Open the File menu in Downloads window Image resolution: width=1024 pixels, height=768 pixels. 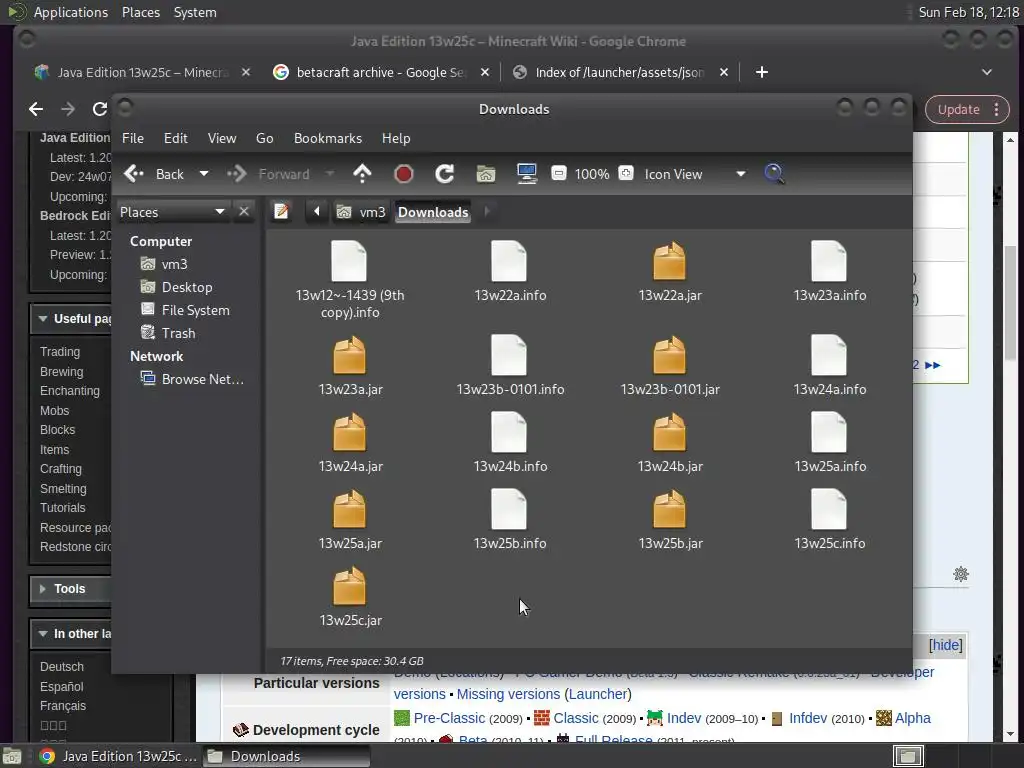tap(133, 138)
